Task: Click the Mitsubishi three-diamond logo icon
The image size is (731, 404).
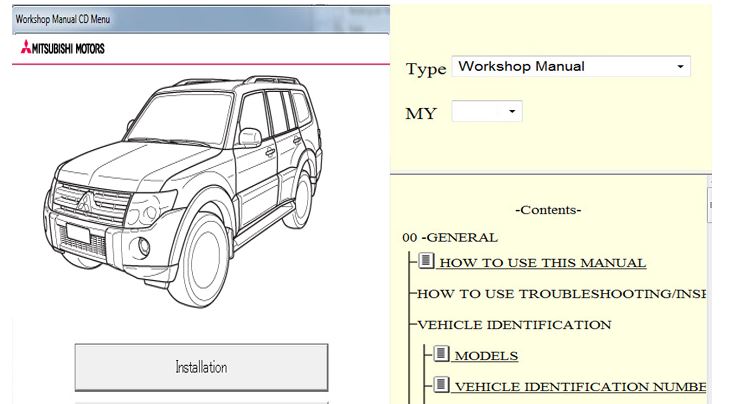Action: pyautogui.click(x=25, y=48)
